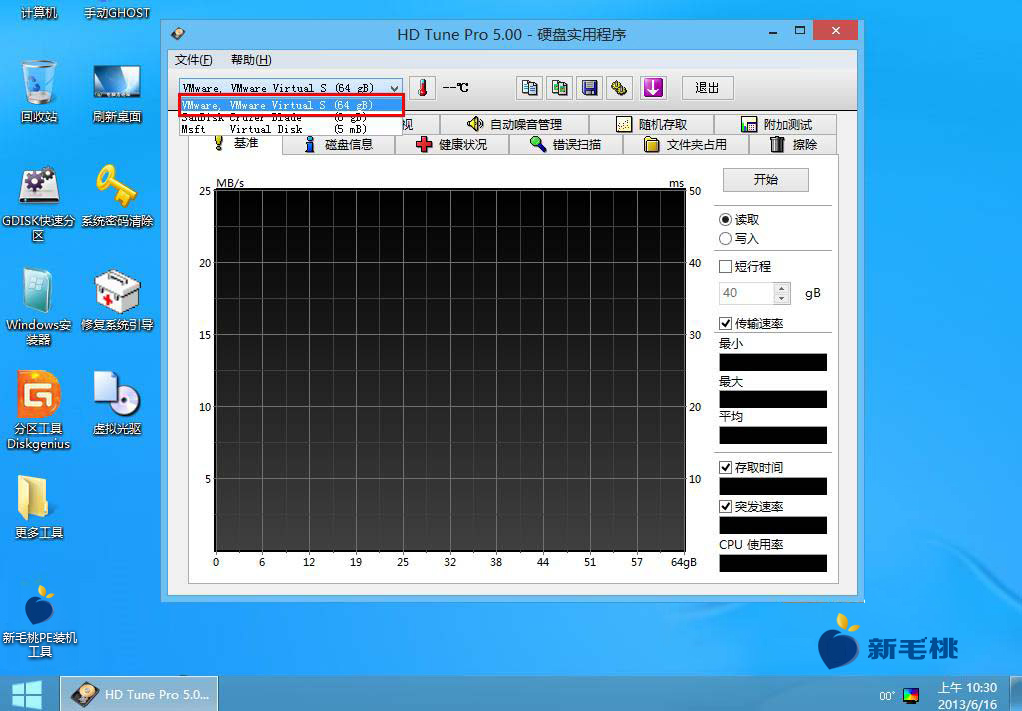The image size is (1022, 711).
Task: Uncheck the 突发速率 checkbox
Action: click(725, 506)
